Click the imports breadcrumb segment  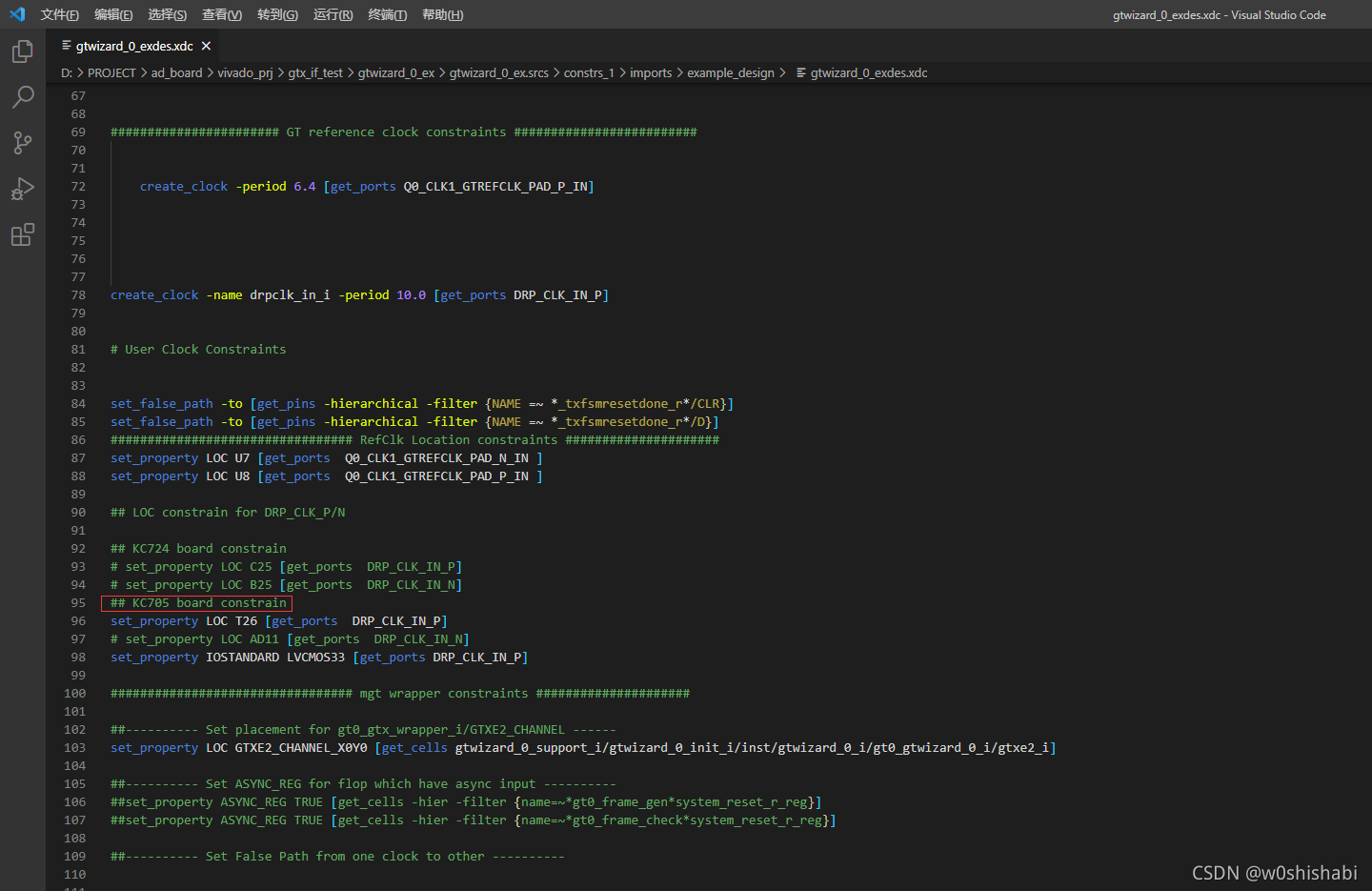pos(651,72)
